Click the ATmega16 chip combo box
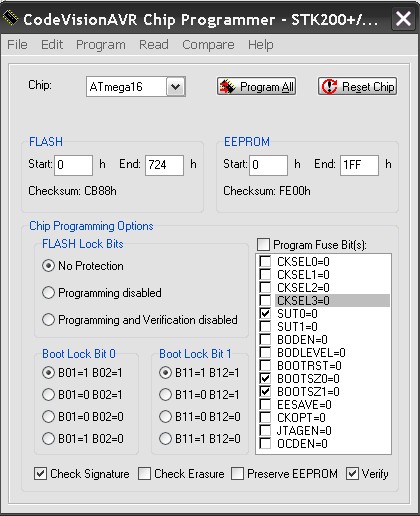This screenshot has width=420, height=516. 136,87
